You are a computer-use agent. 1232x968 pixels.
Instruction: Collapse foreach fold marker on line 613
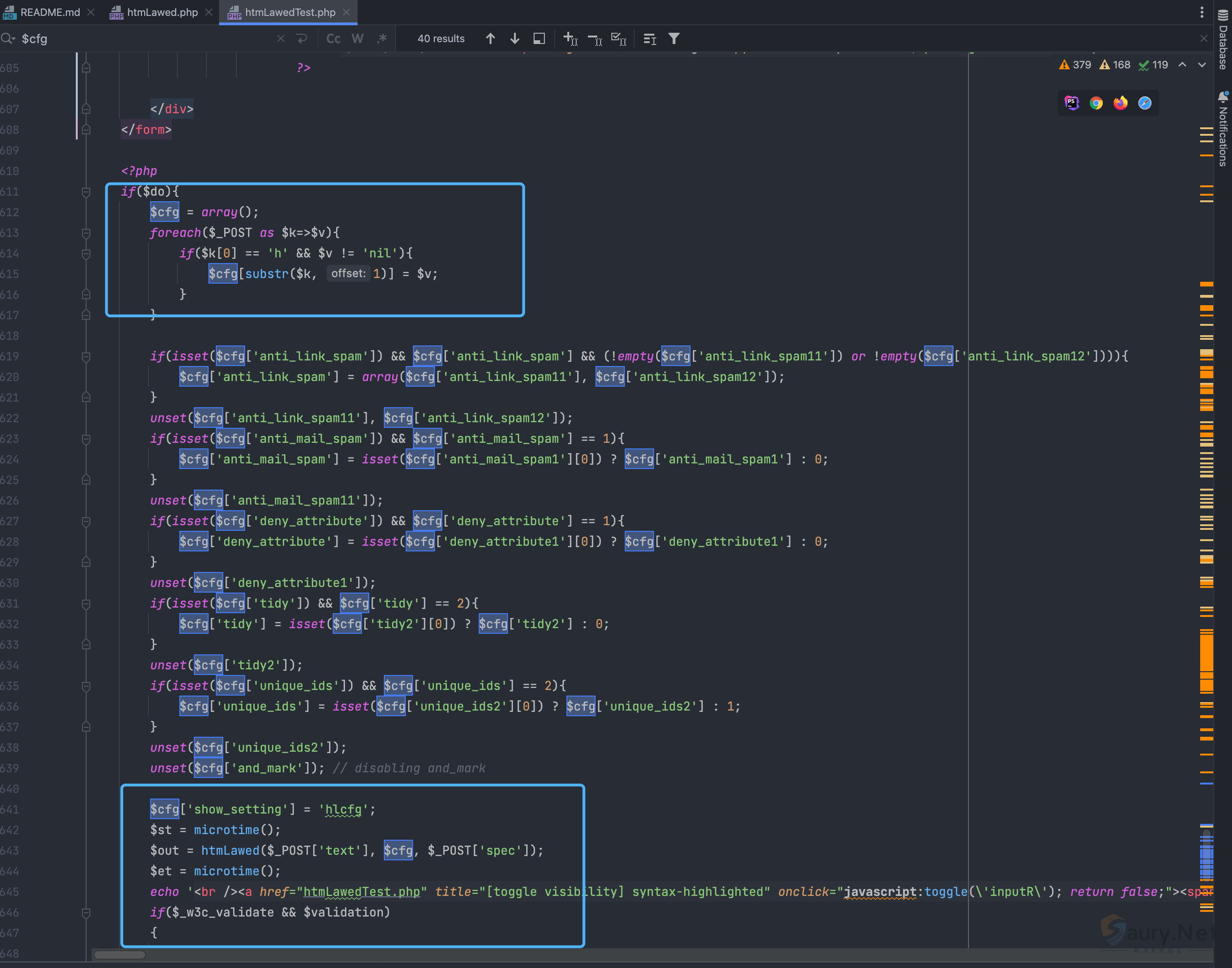click(x=86, y=233)
